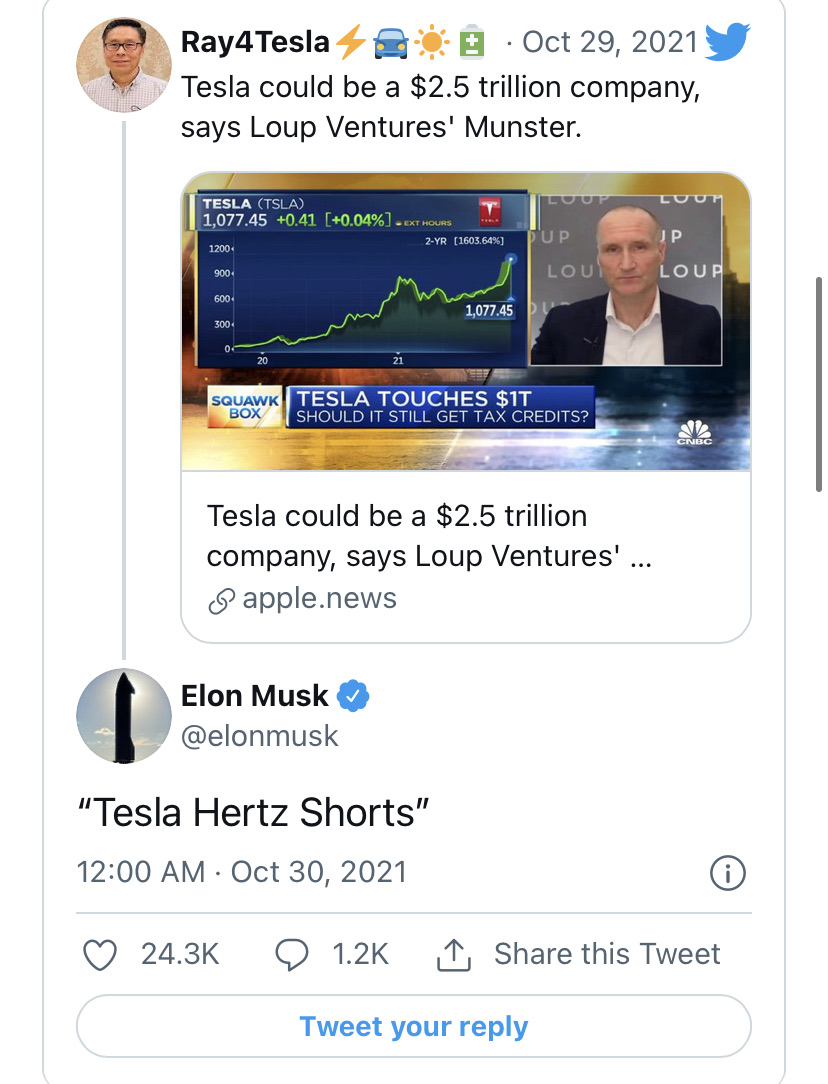Open the Oct 29, 2021 tweet date
The image size is (828, 1084).
click(x=609, y=42)
